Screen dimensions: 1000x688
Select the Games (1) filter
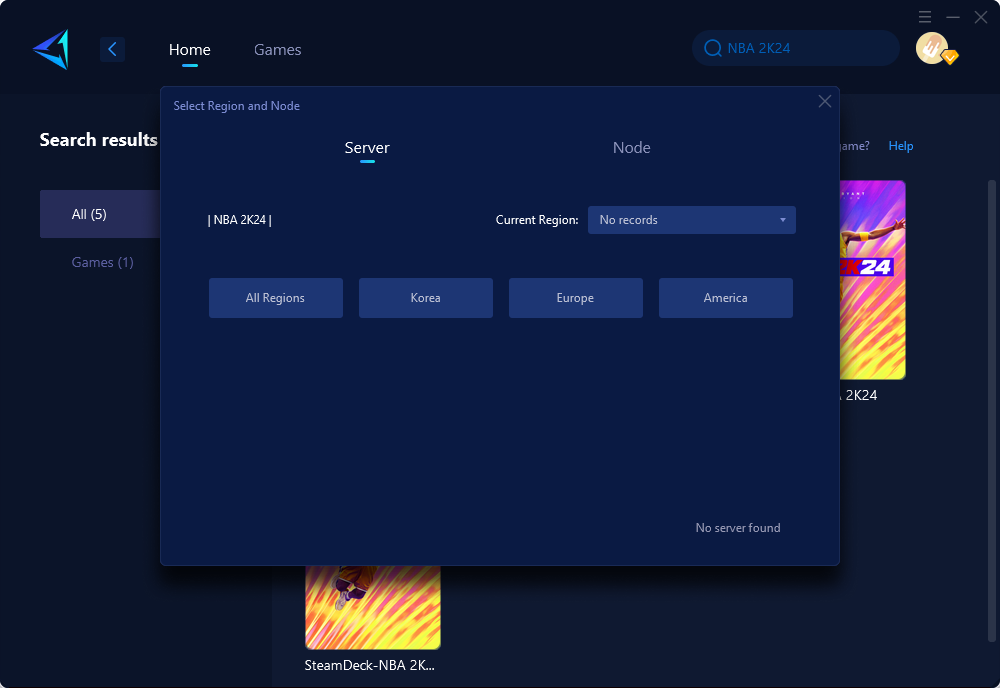(x=102, y=262)
